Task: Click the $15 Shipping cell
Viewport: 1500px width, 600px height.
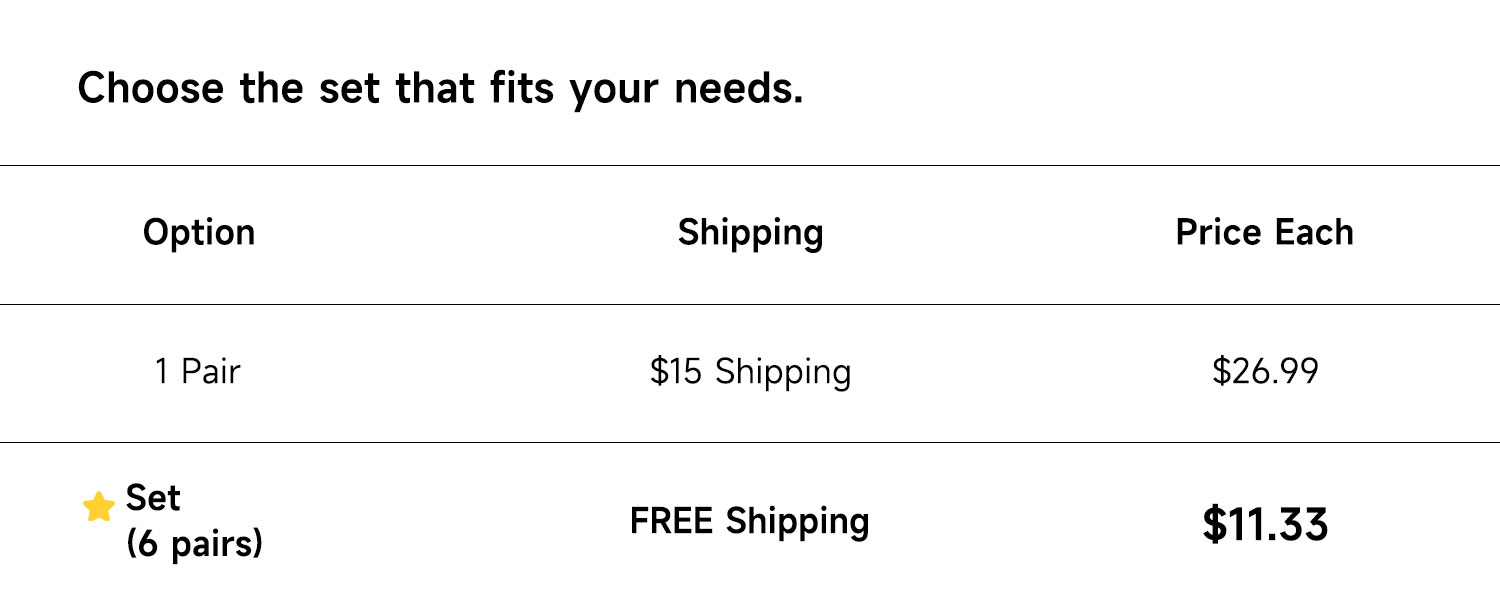Action: [x=750, y=372]
